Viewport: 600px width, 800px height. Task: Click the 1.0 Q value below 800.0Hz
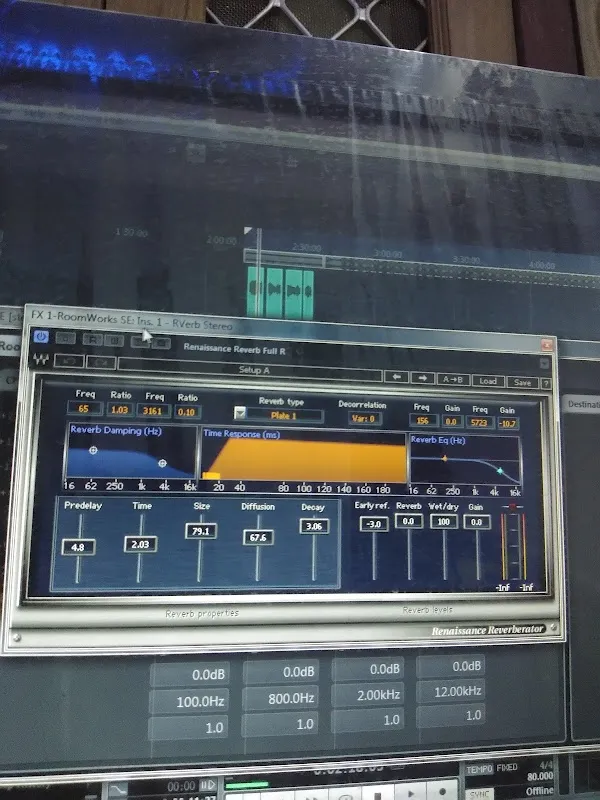[280, 724]
